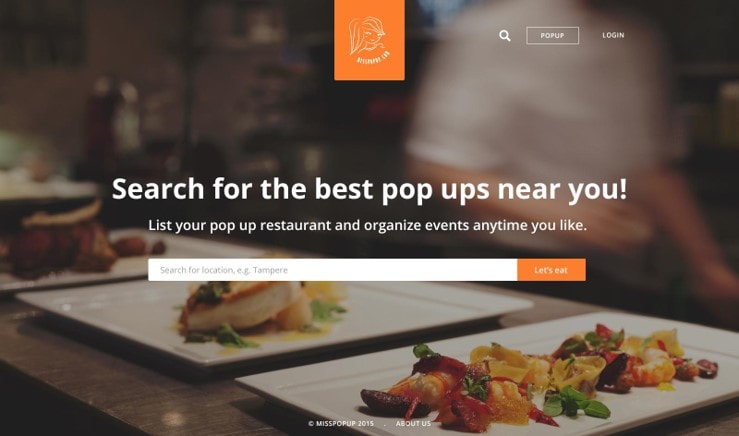The height and width of the screenshot is (436, 739).
Task: Click the © MISSPOPUP 2015 footer text
Action: (x=341, y=423)
